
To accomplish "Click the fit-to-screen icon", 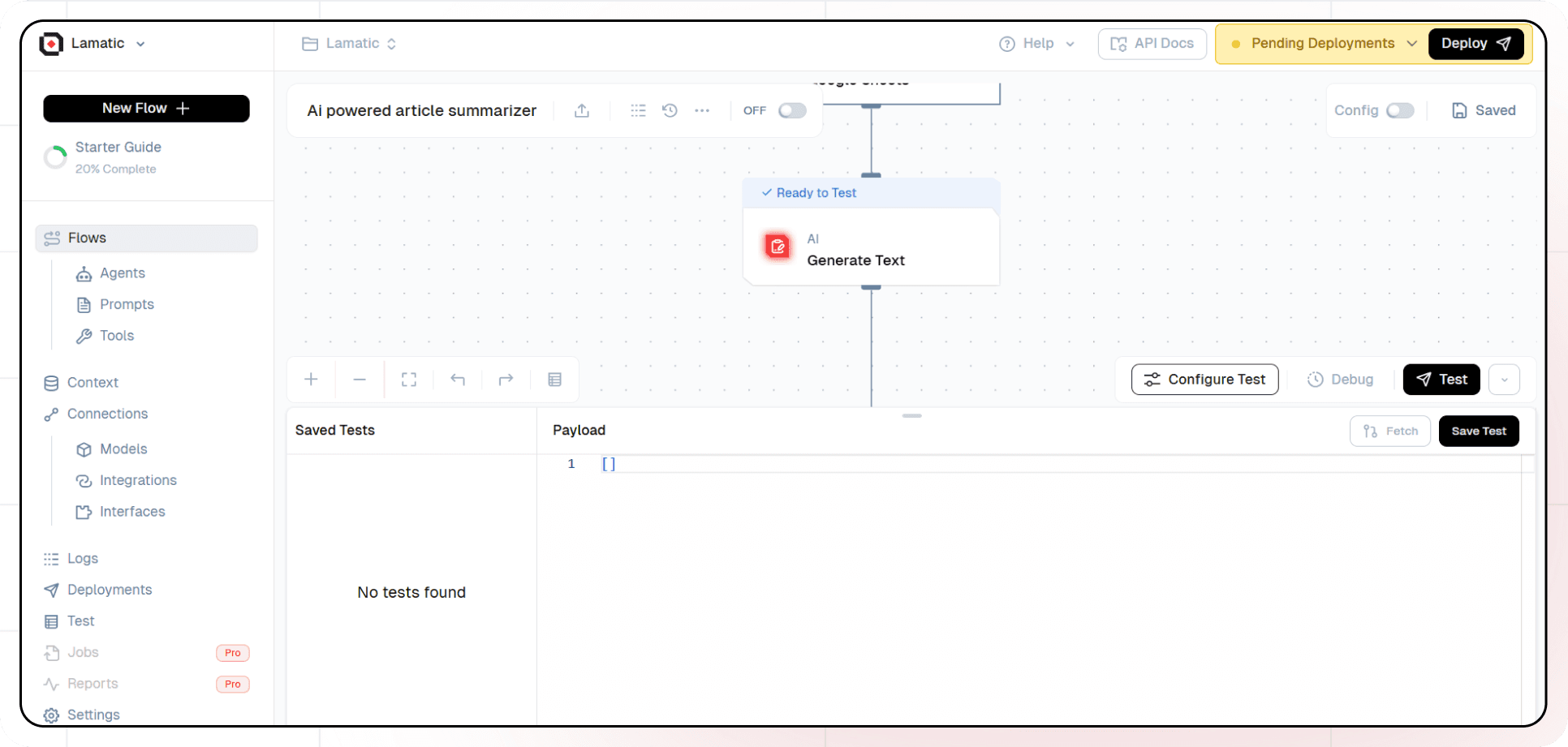I will (409, 380).
